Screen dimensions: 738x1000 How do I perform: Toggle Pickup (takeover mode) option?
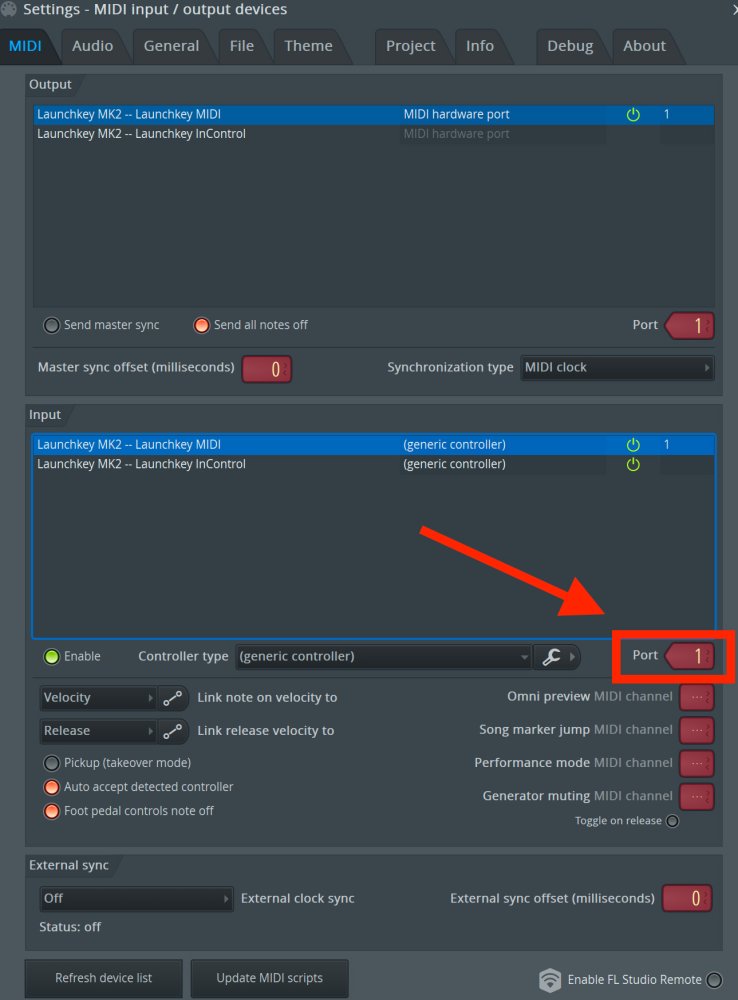(x=52, y=763)
